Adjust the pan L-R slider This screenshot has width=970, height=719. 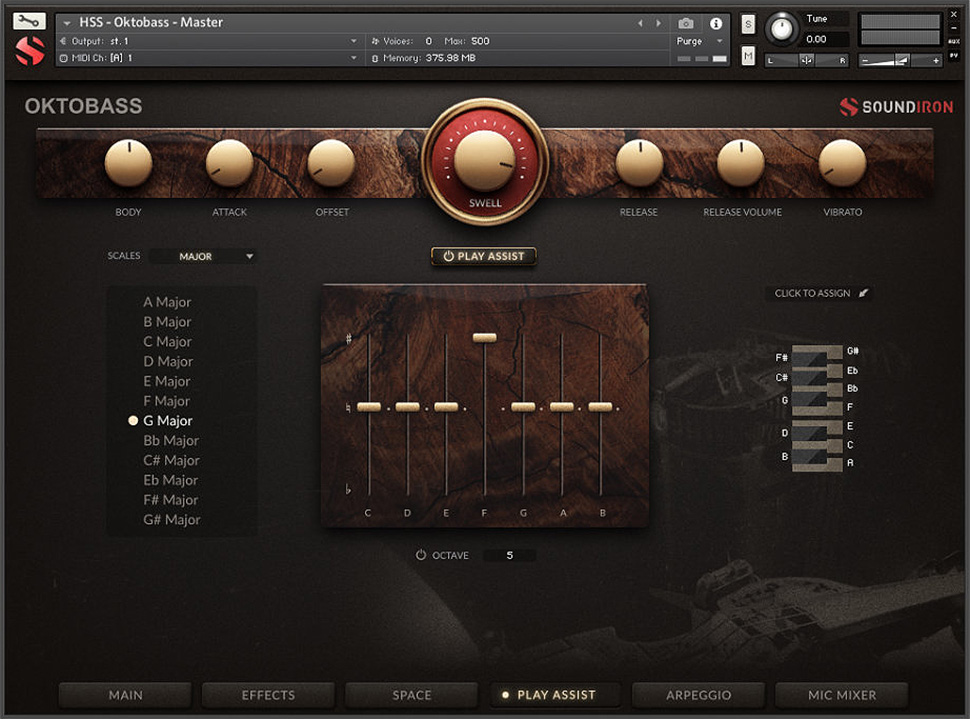click(807, 60)
